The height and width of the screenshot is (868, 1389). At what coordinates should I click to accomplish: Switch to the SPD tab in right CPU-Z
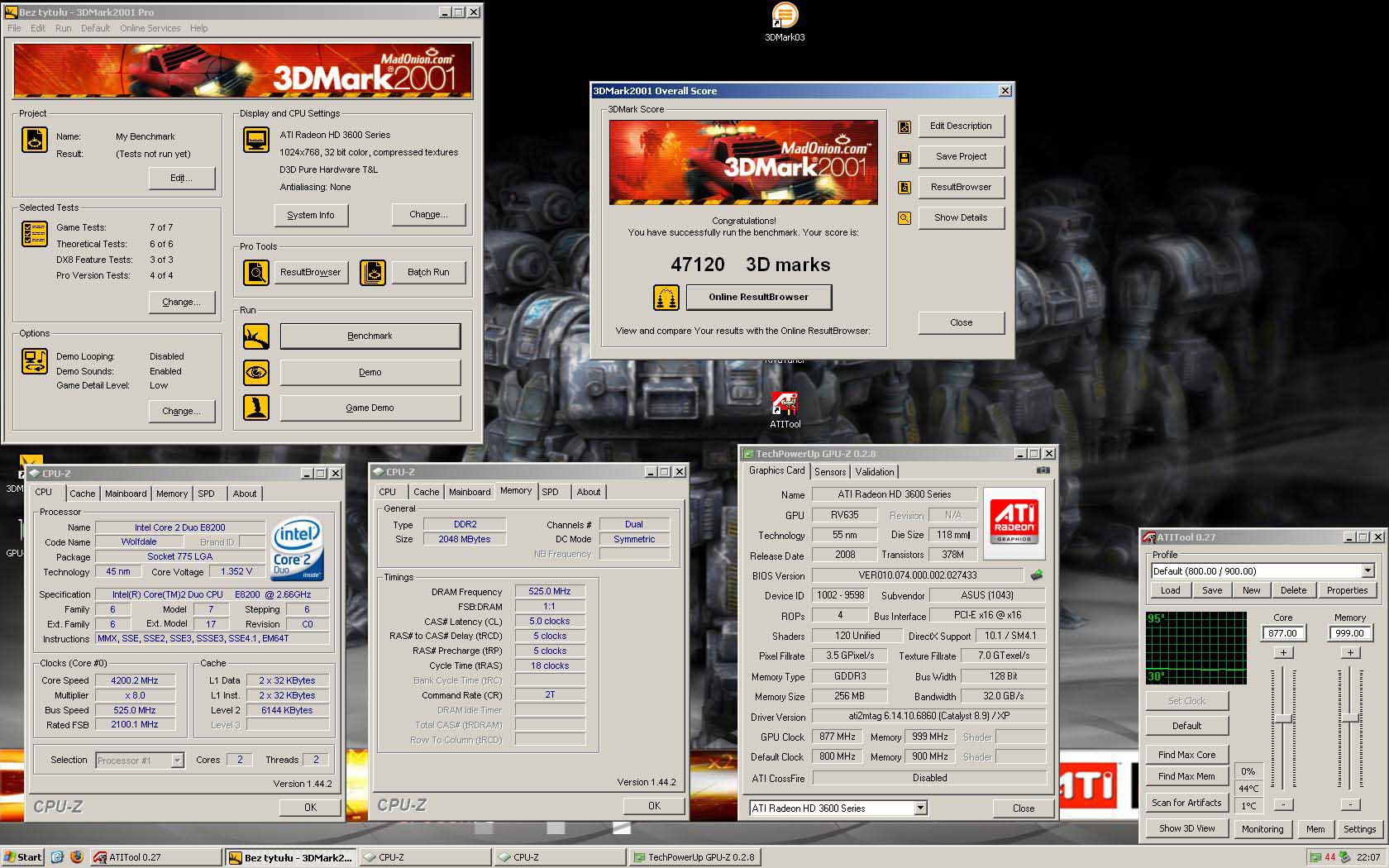click(x=550, y=492)
